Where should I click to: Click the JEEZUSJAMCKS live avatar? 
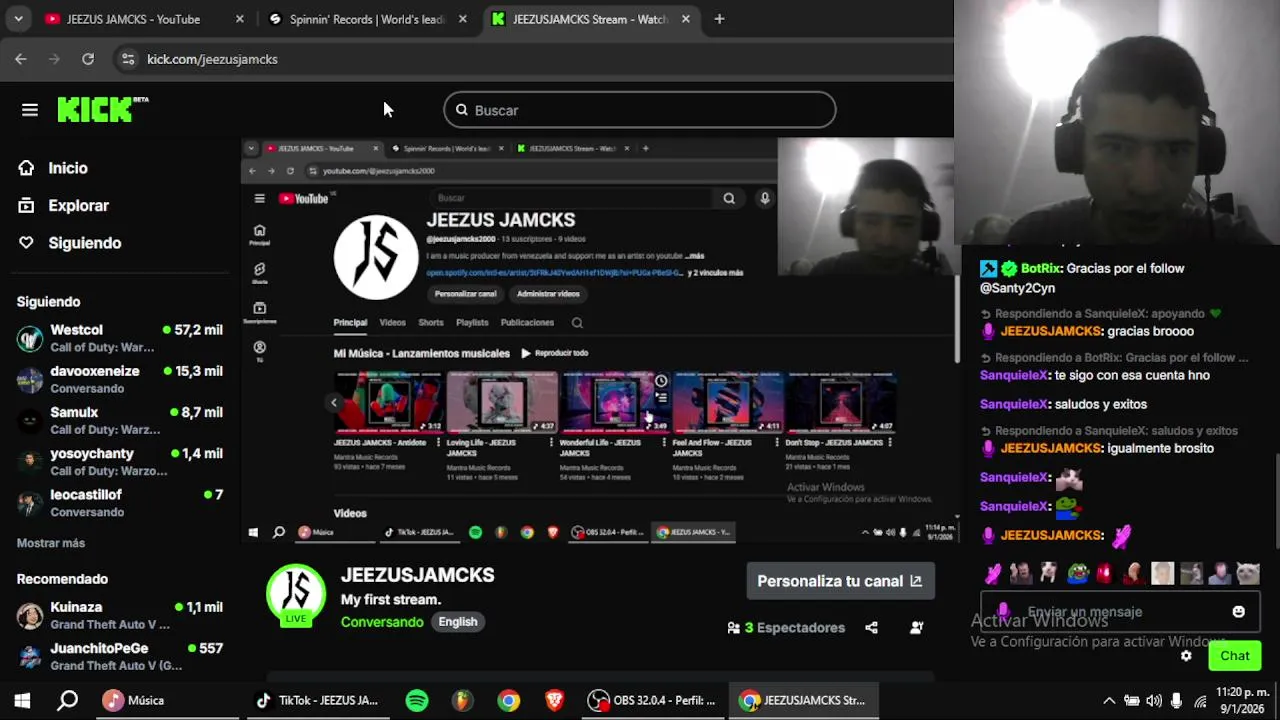(296, 596)
